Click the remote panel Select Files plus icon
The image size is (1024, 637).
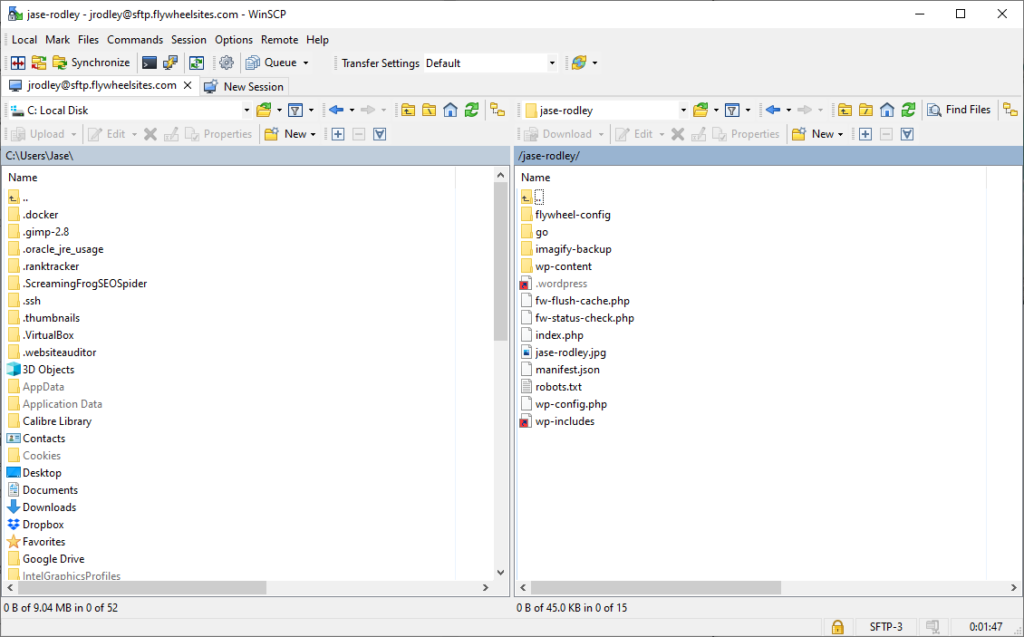865,134
